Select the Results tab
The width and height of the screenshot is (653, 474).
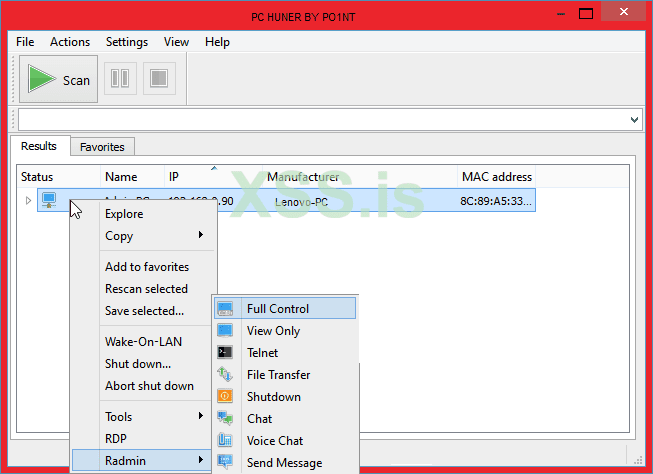(39, 146)
